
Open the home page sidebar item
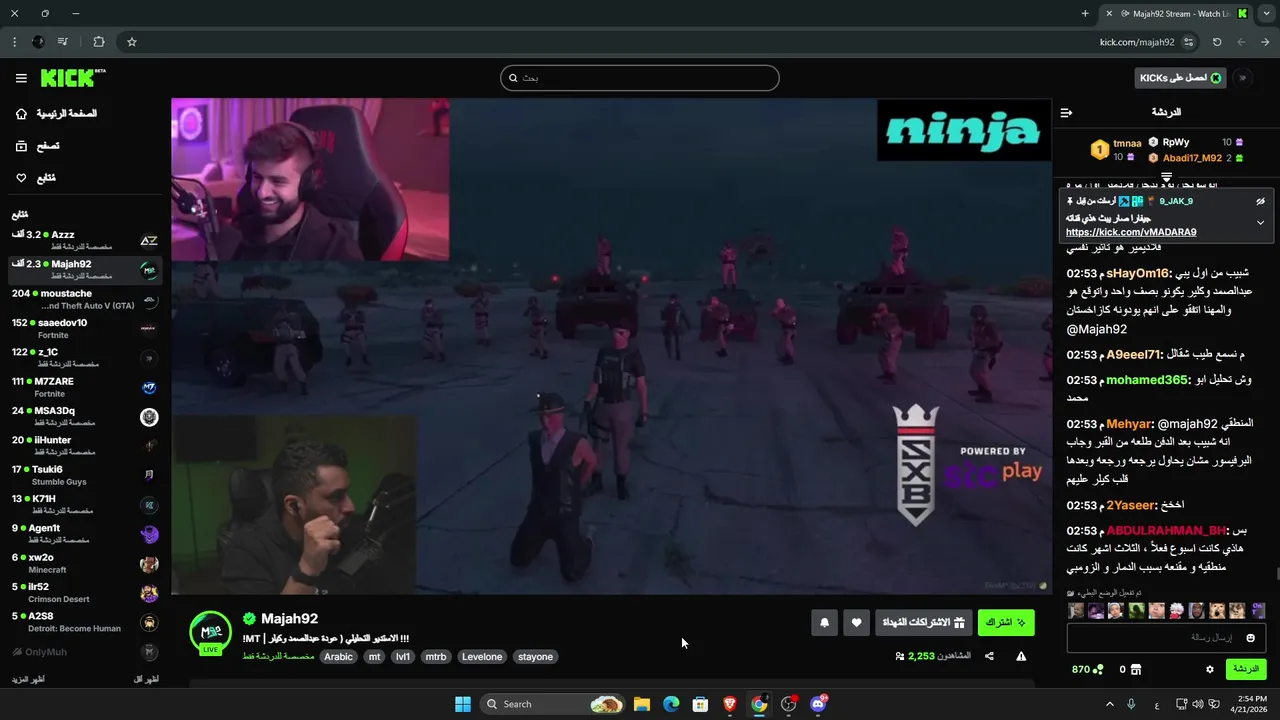click(x=56, y=114)
